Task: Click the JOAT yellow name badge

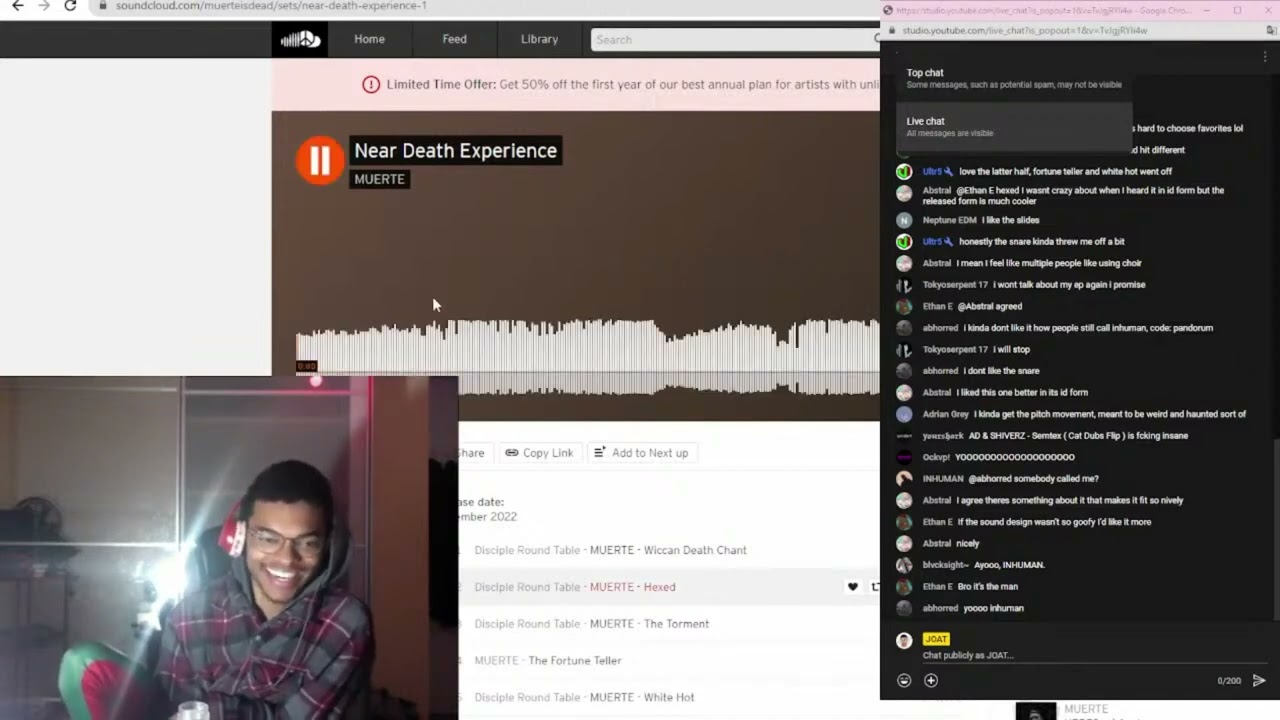Action: click(x=936, y=639)
